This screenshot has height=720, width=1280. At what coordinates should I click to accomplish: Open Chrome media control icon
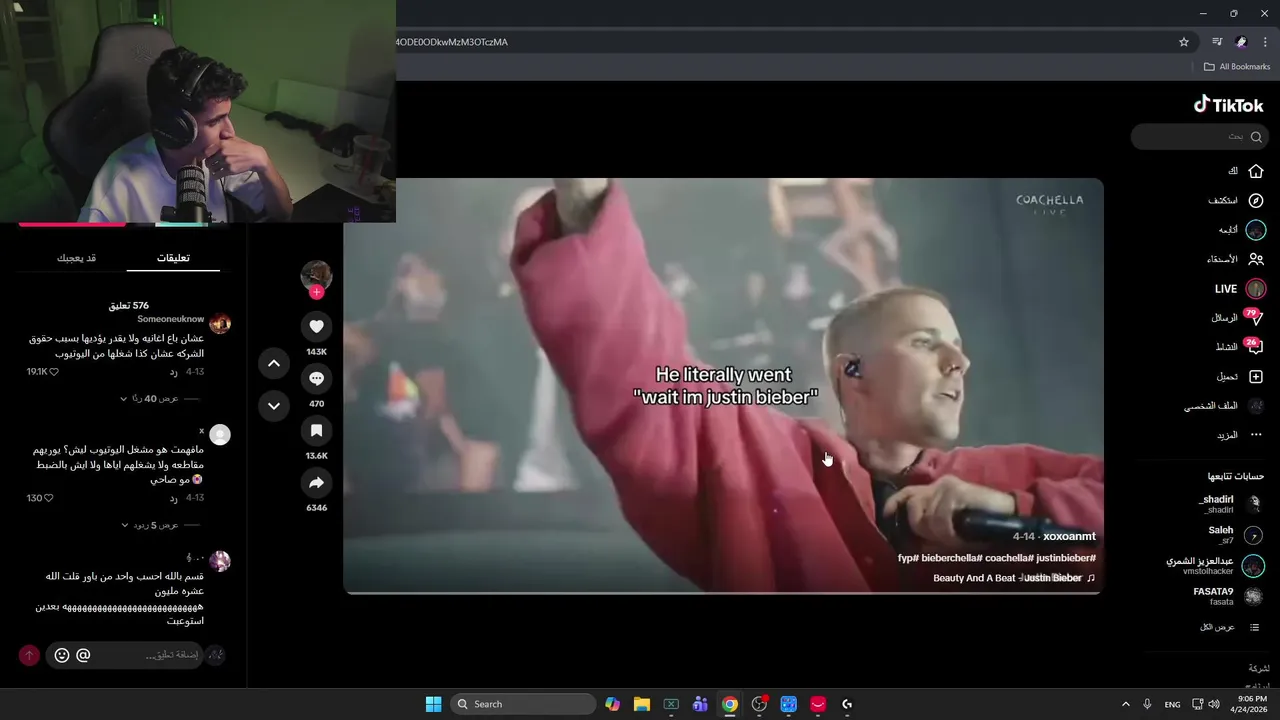(1217, 42)
